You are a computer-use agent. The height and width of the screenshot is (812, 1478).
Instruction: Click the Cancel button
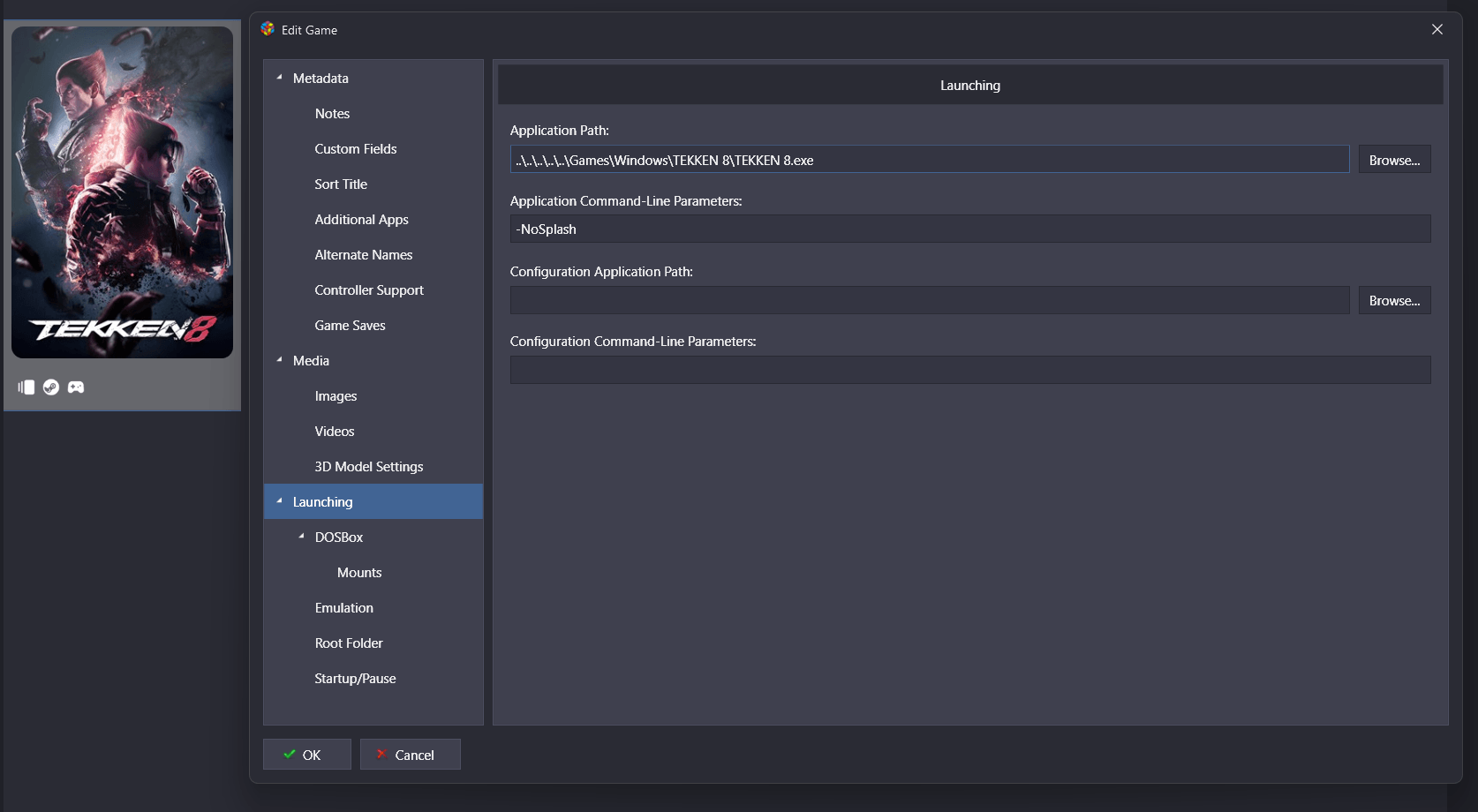(411, 755)
